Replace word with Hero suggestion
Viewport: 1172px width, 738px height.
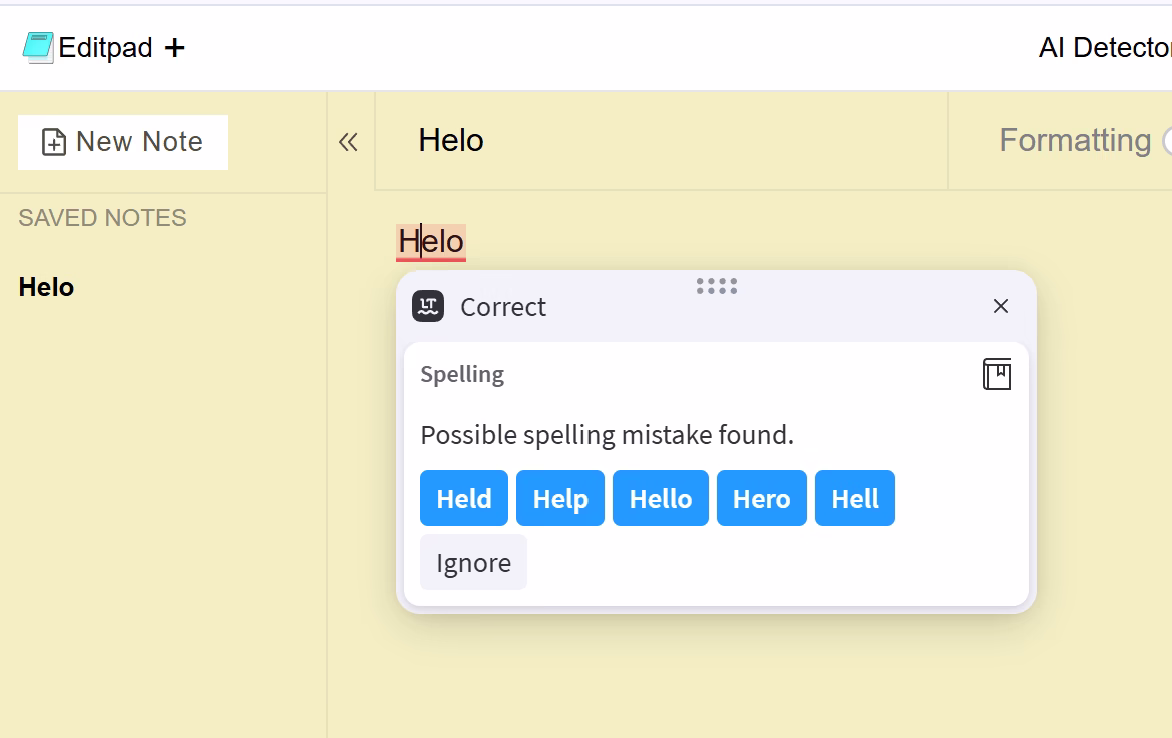(x=762, y=498)
